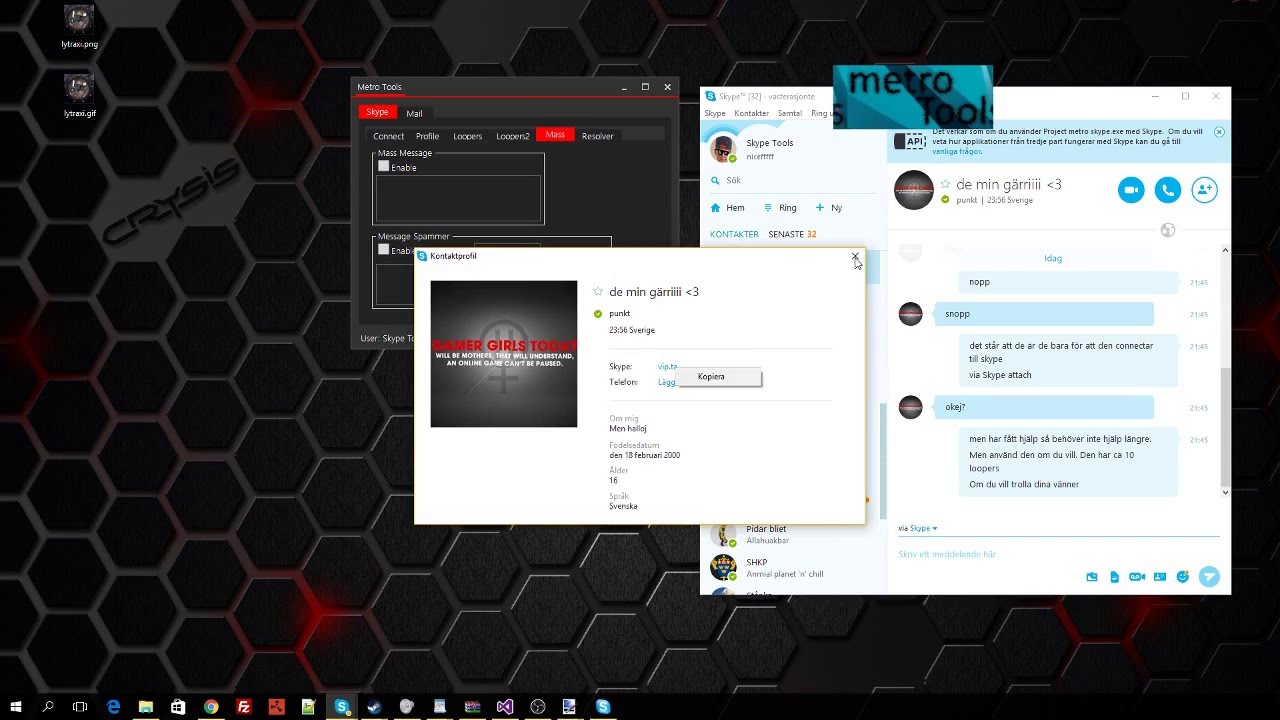Open Hem (home) in Skype sidebar
Image resolution: width=1280 pixels, height=720 pixels.
tap(727, 208)
